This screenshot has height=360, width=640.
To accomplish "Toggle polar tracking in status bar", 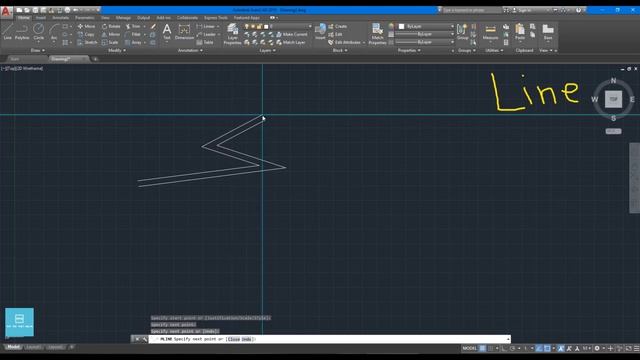I will click(x=512, y=348).
